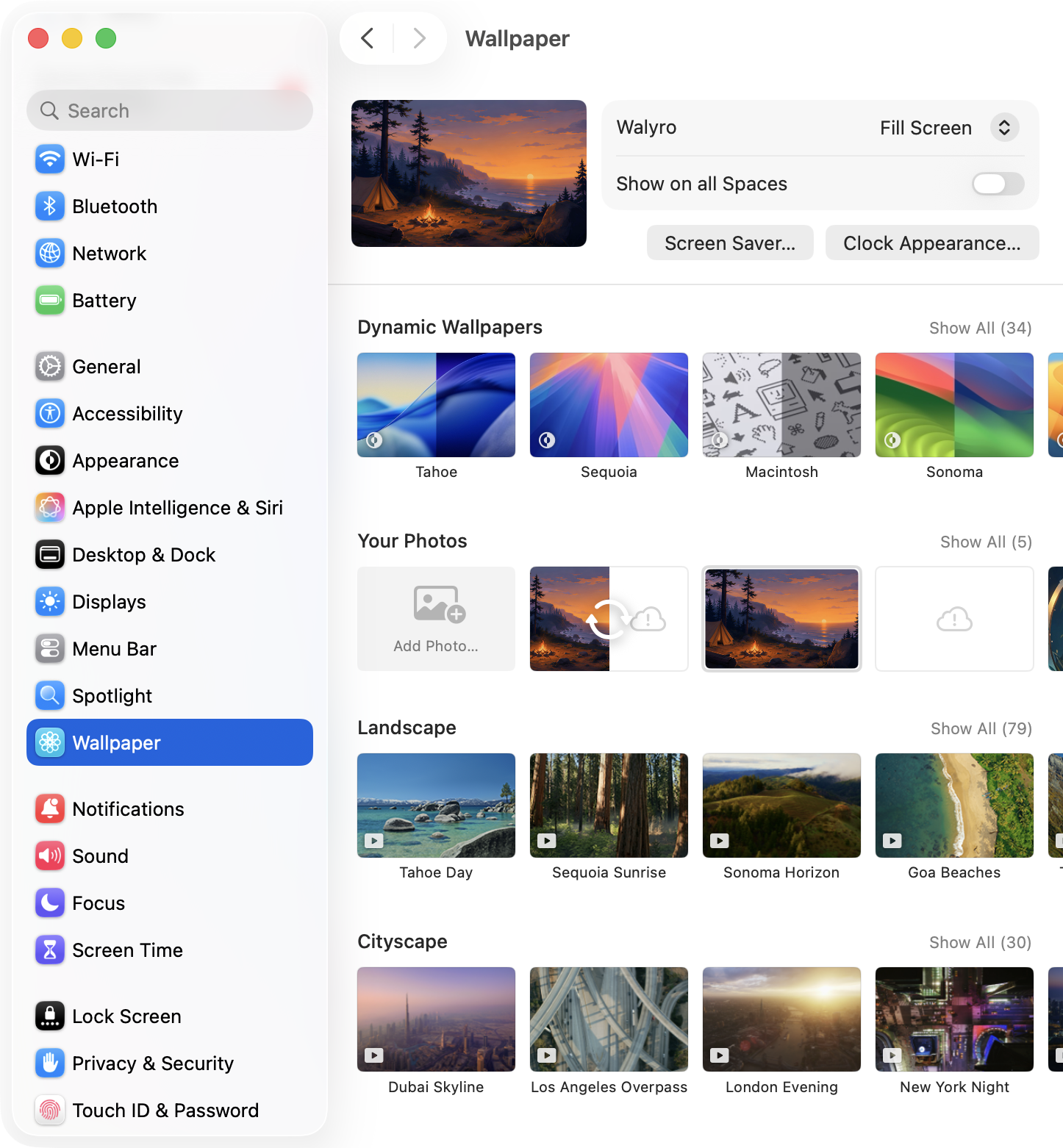Open Screen Saver settings button
This screenshot has width=1063, height=1148.
[x=730, y=243]
